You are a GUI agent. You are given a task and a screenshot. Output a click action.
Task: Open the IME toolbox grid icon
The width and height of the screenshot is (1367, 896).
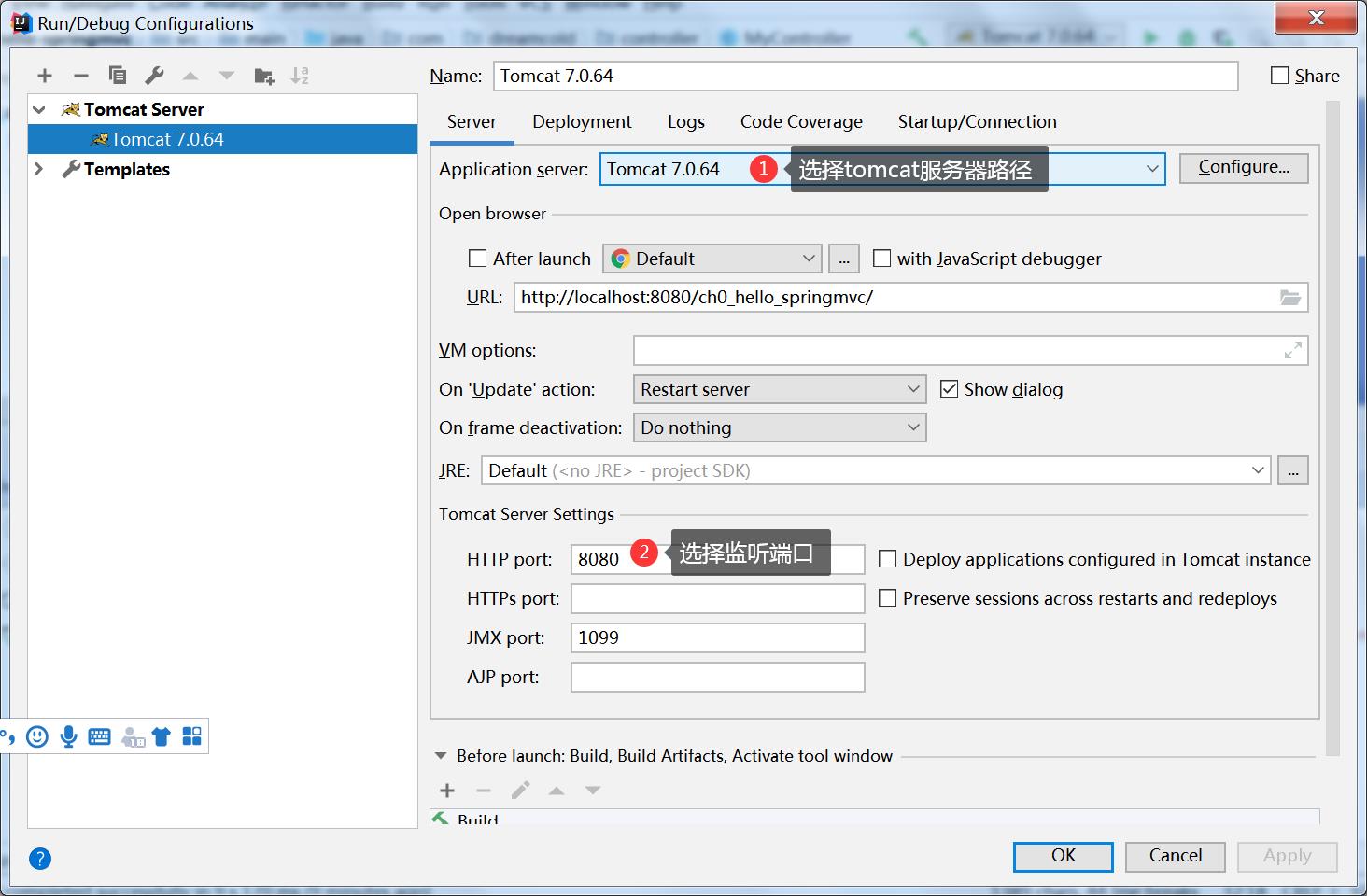[191, 736]
